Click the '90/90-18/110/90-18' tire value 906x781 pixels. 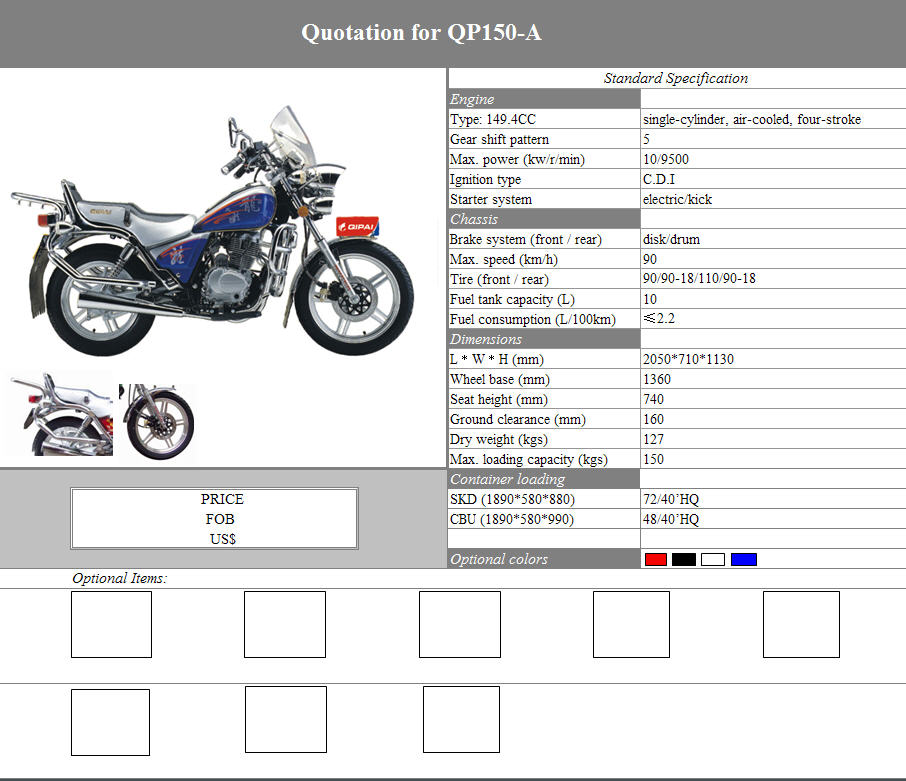click(x=699, y=278)
